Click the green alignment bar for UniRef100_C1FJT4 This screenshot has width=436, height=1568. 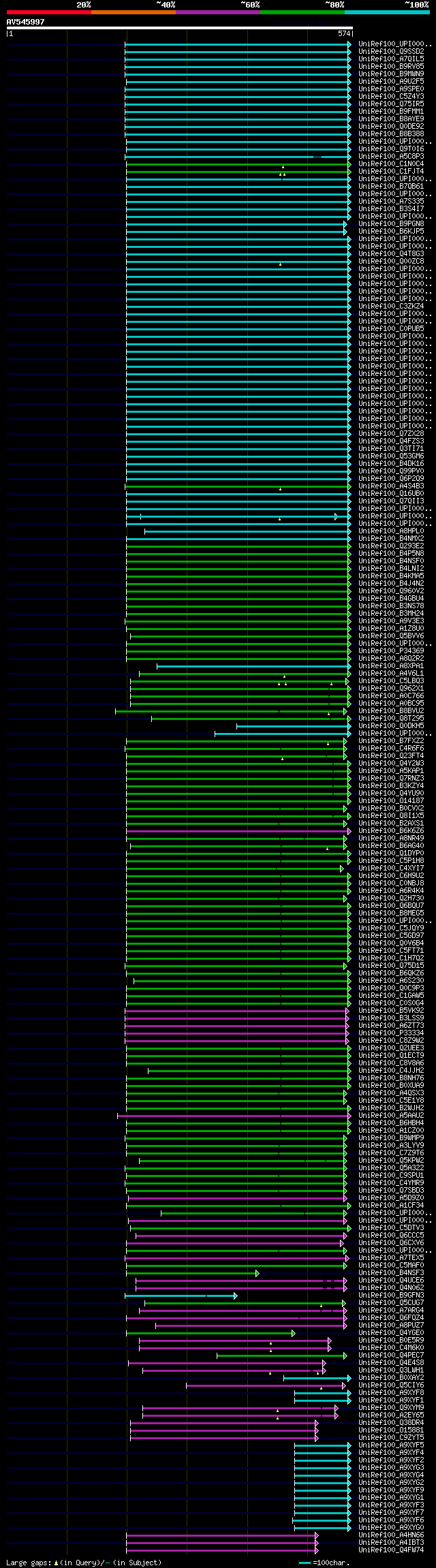[238, 171]
